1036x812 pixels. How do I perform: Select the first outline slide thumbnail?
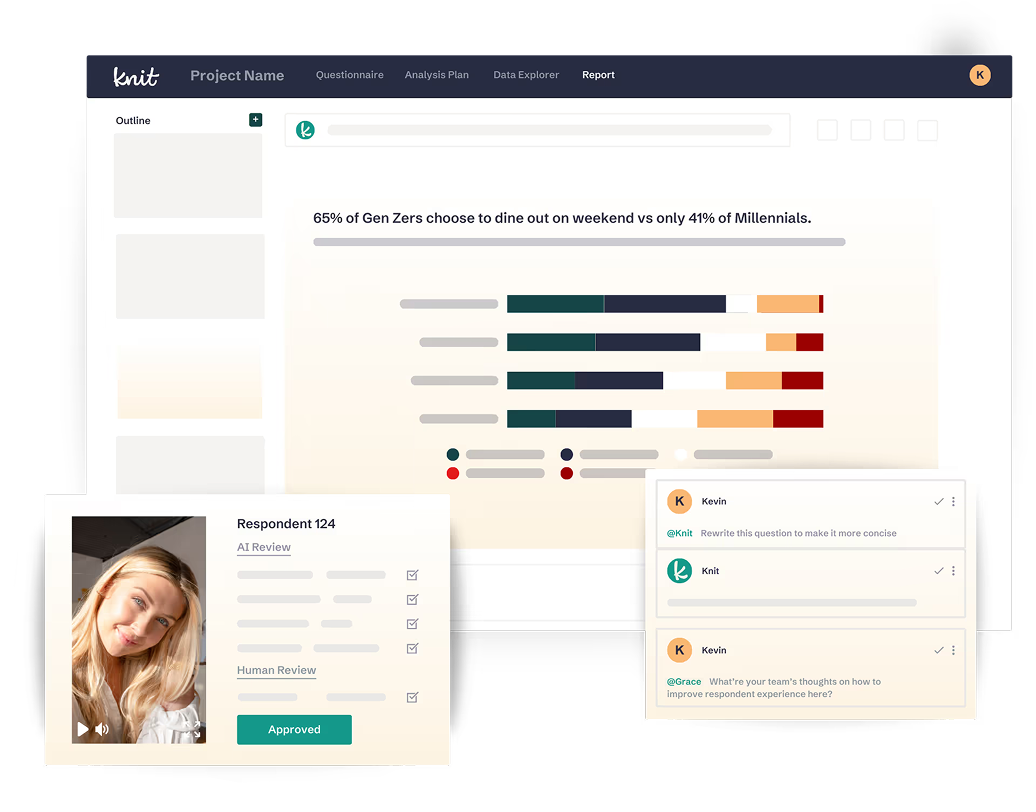point(188,176)
